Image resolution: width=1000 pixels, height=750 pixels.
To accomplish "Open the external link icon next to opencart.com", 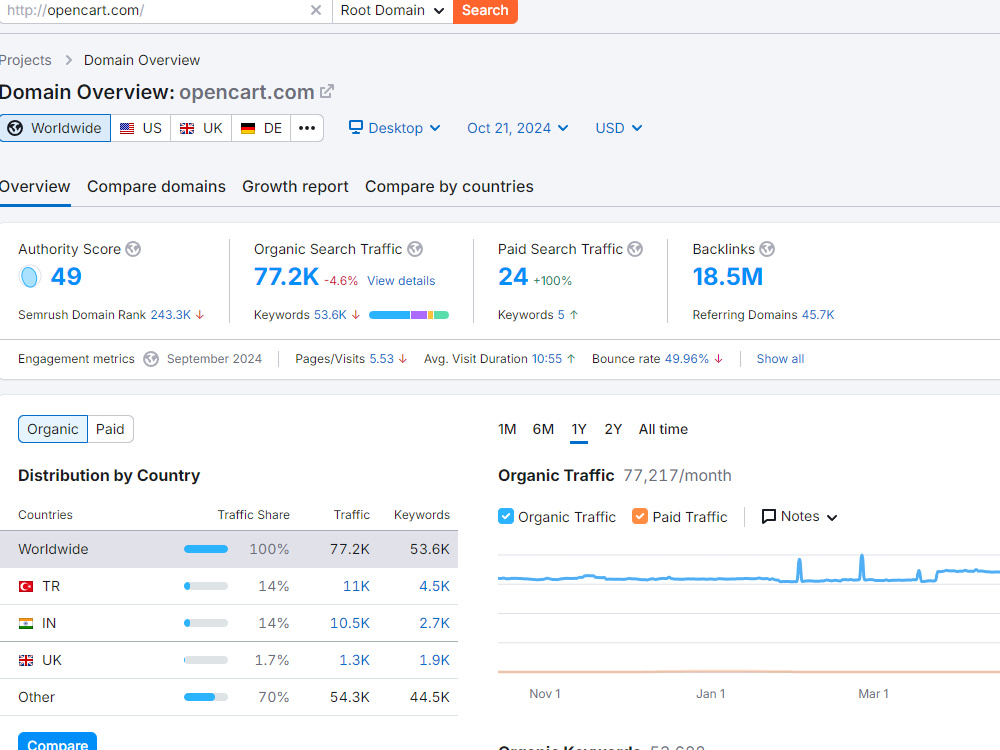I will (x=327, y=92).
